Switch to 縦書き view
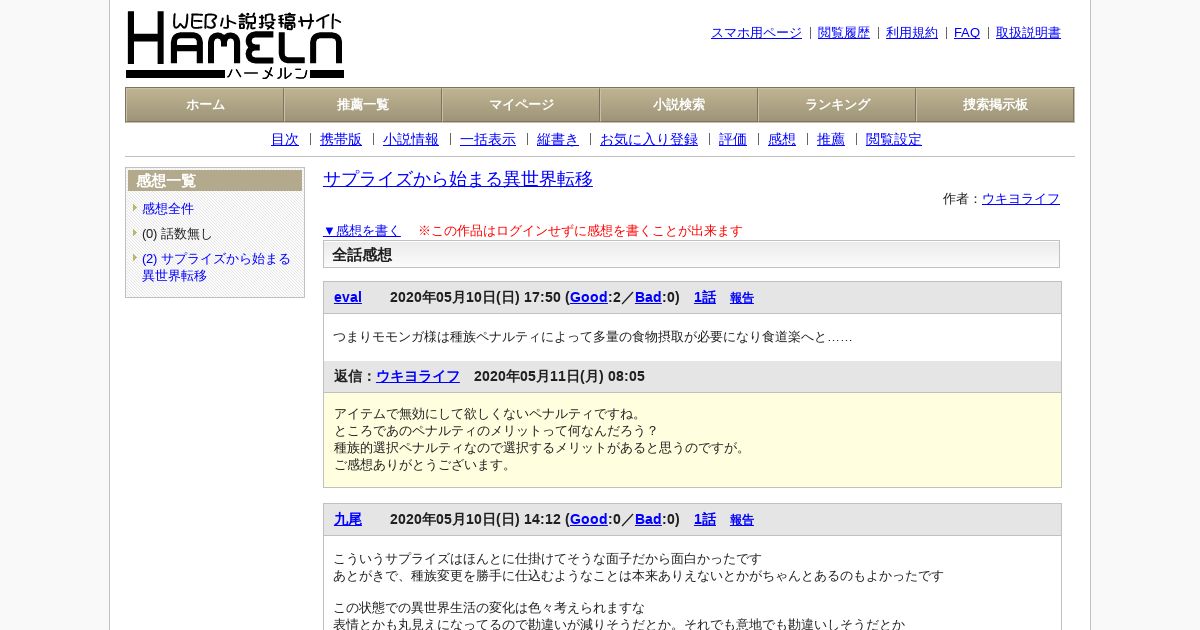The height and width of the screenshot is (630, 1200). [x=558, y=139]
